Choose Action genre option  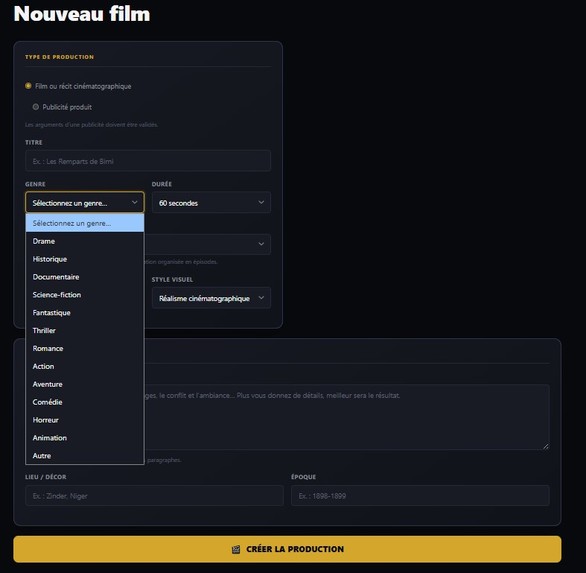click(85, 366)
